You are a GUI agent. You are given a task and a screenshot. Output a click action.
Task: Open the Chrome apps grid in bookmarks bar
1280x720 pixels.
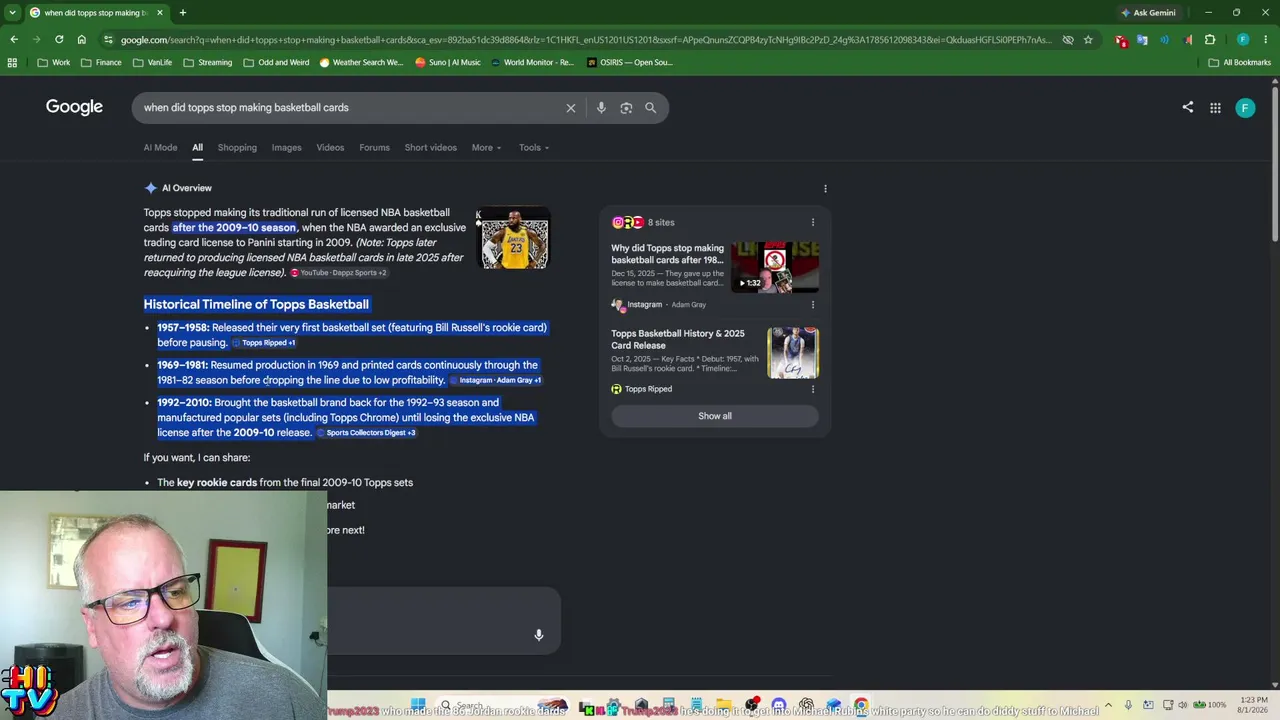tap(12, 62)
